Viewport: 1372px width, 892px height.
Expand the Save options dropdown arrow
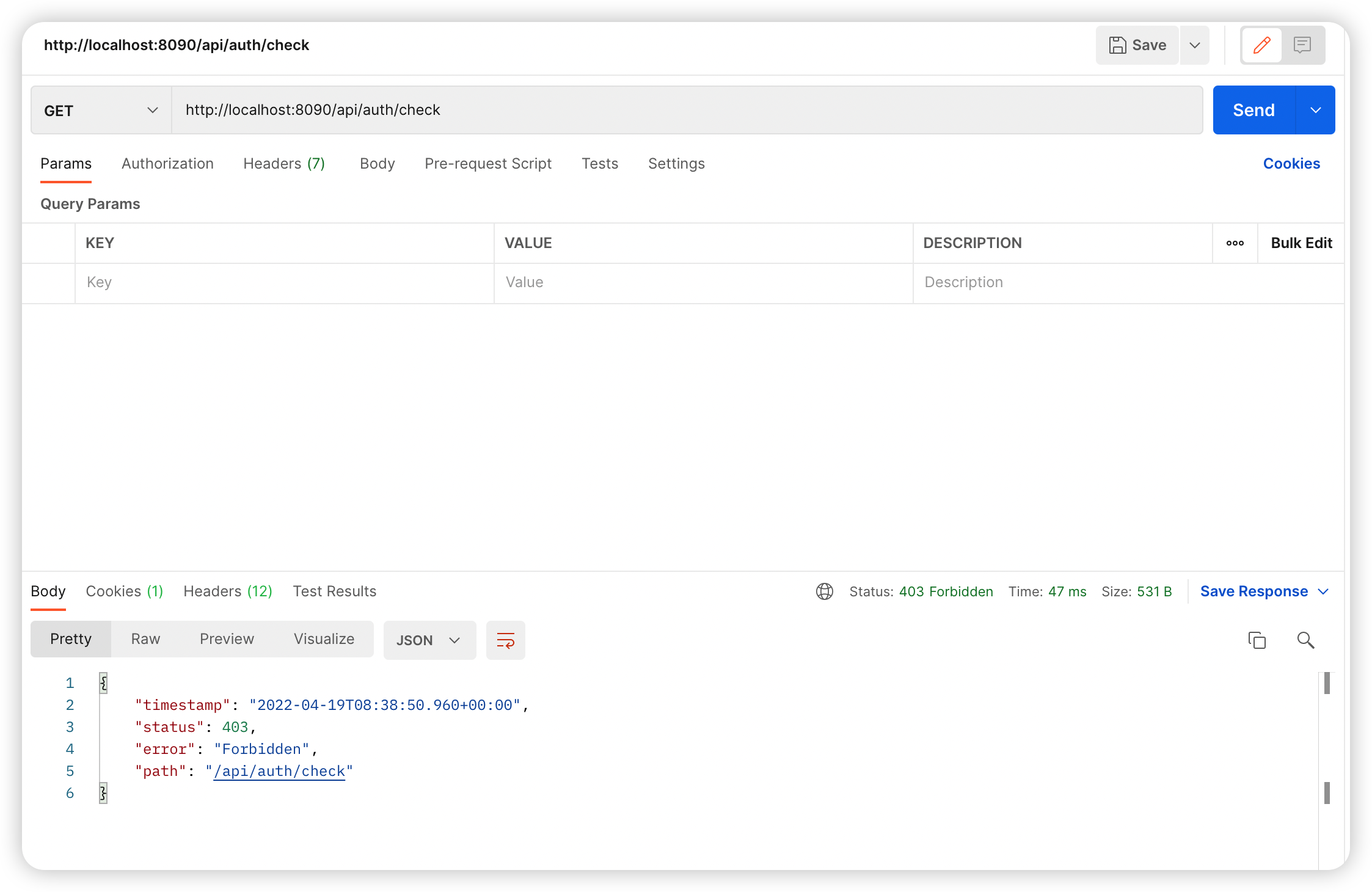(x=1194, y=45)
